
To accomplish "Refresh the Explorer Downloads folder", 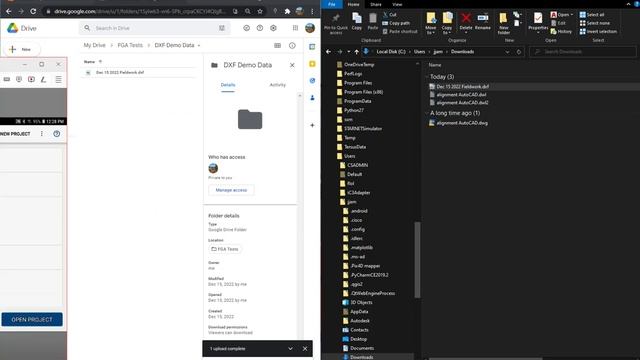I will (x=519, y=52).
